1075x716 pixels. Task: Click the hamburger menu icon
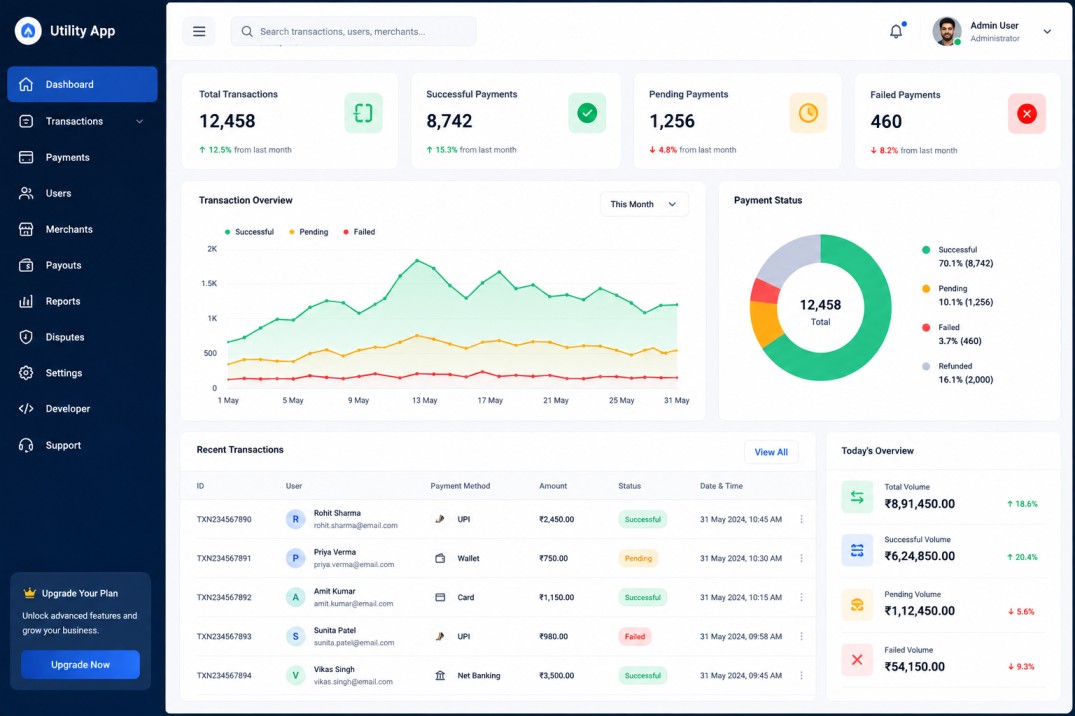pyautogui.click(x=199, y=32)
